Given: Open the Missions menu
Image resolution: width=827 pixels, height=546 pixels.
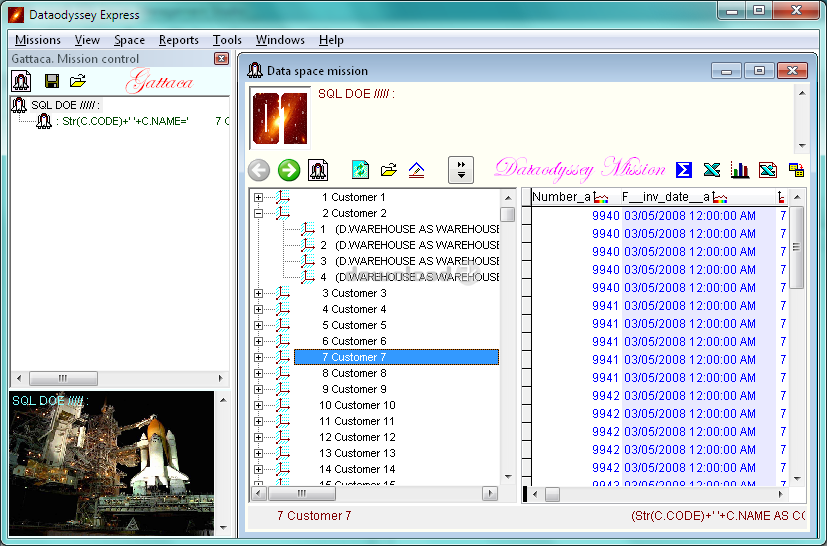Looking at the screenshot, I should (38, 40).
